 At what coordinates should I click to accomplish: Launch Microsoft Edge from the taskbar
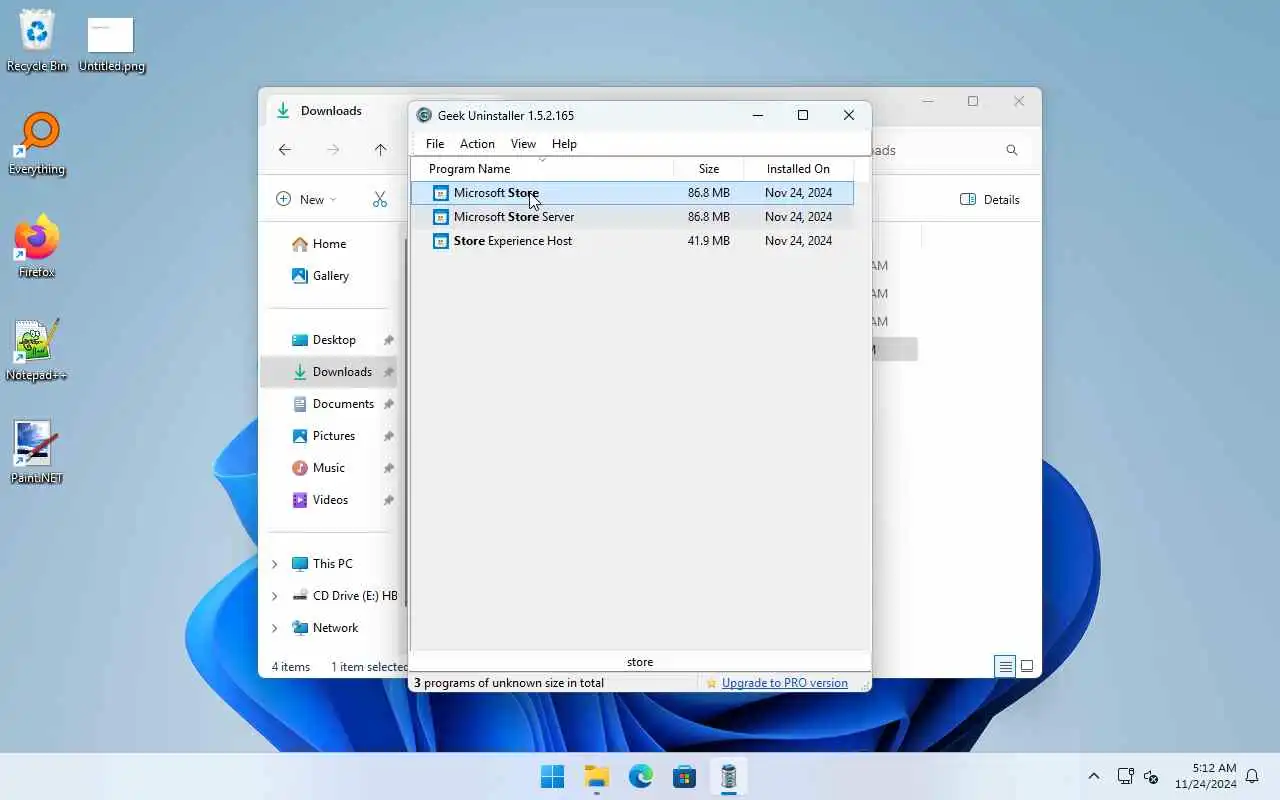coord(641,776)
